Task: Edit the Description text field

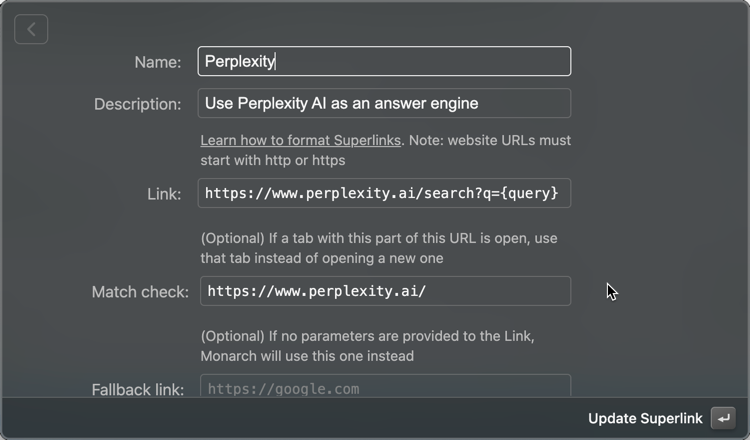Action: click(x=385, y=103)
